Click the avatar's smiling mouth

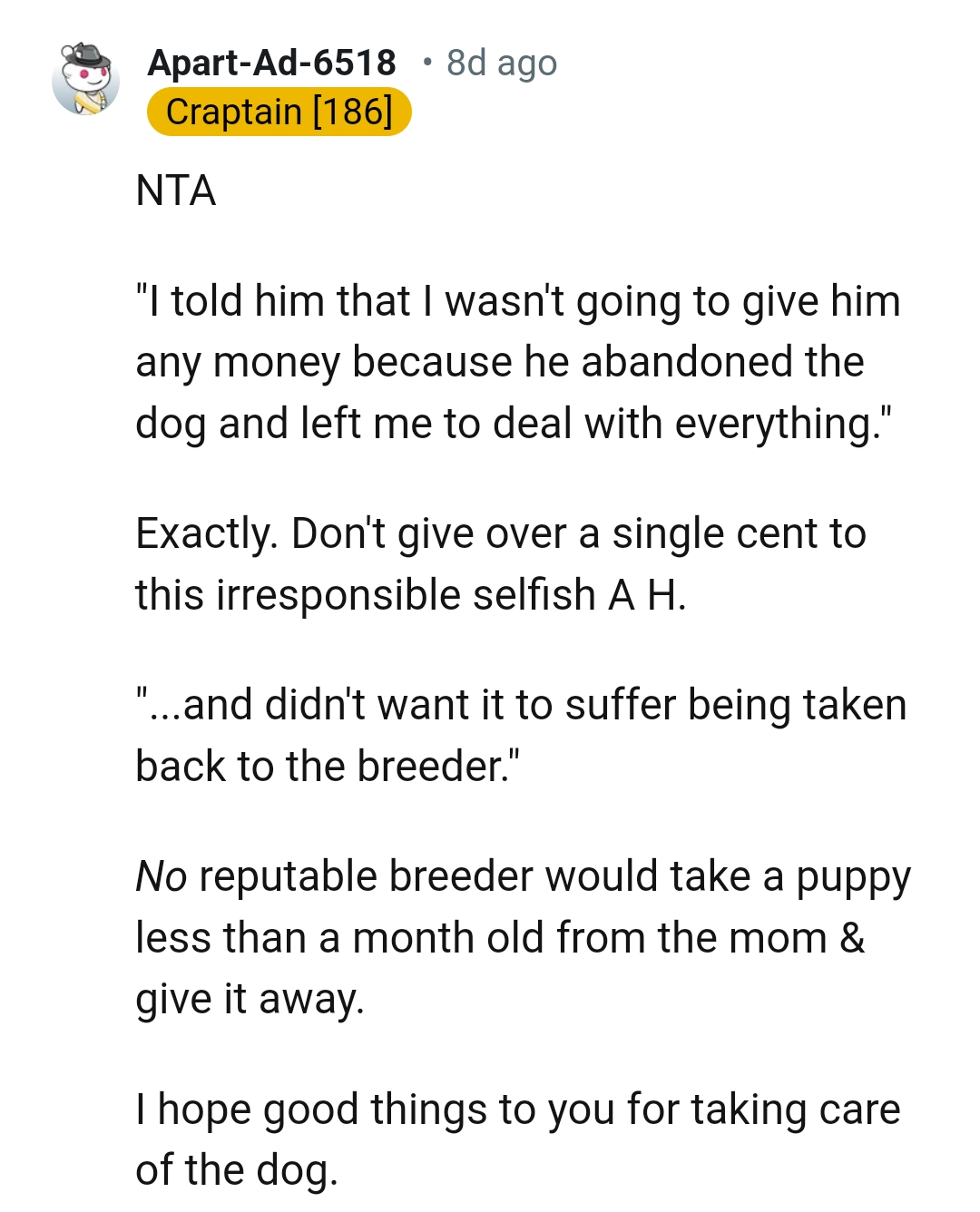[x=94, y=83]
